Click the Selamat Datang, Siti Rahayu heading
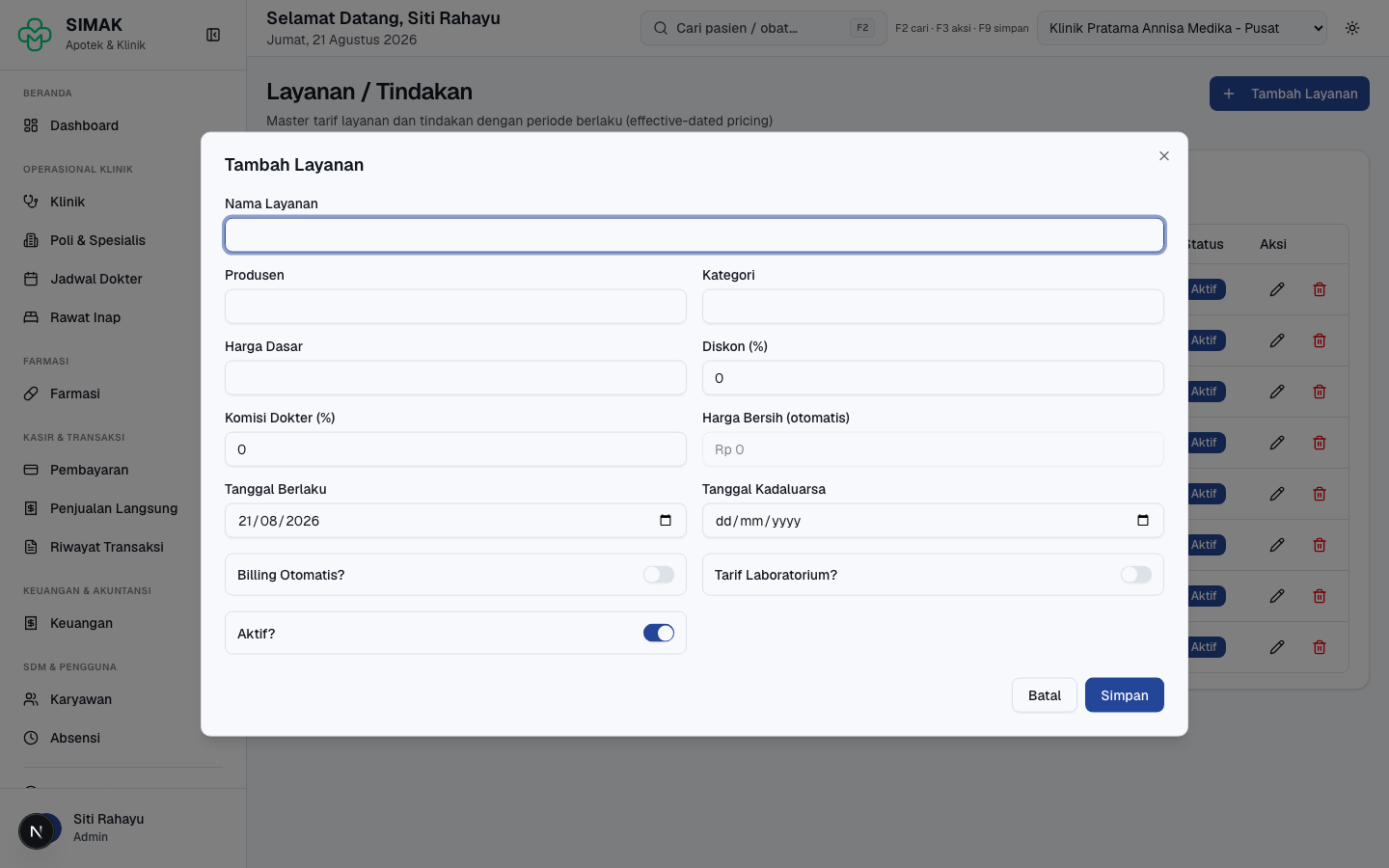 coord(383,18)
